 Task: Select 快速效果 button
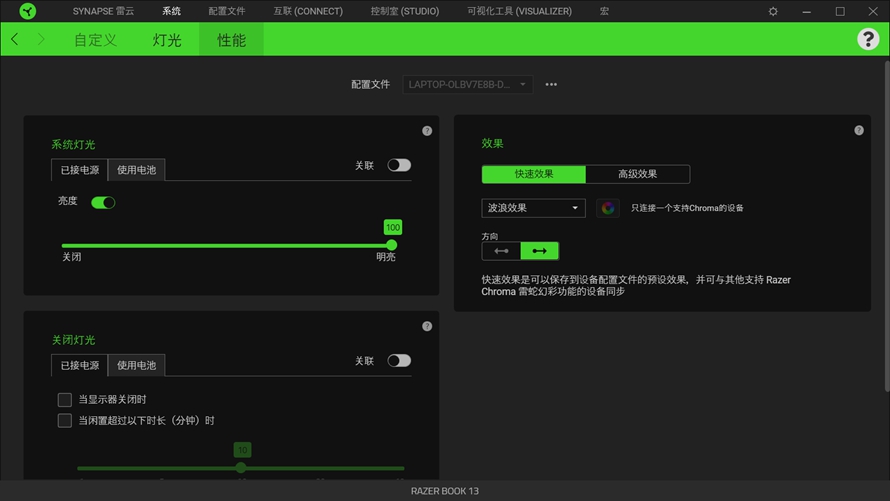click(534, 174)
